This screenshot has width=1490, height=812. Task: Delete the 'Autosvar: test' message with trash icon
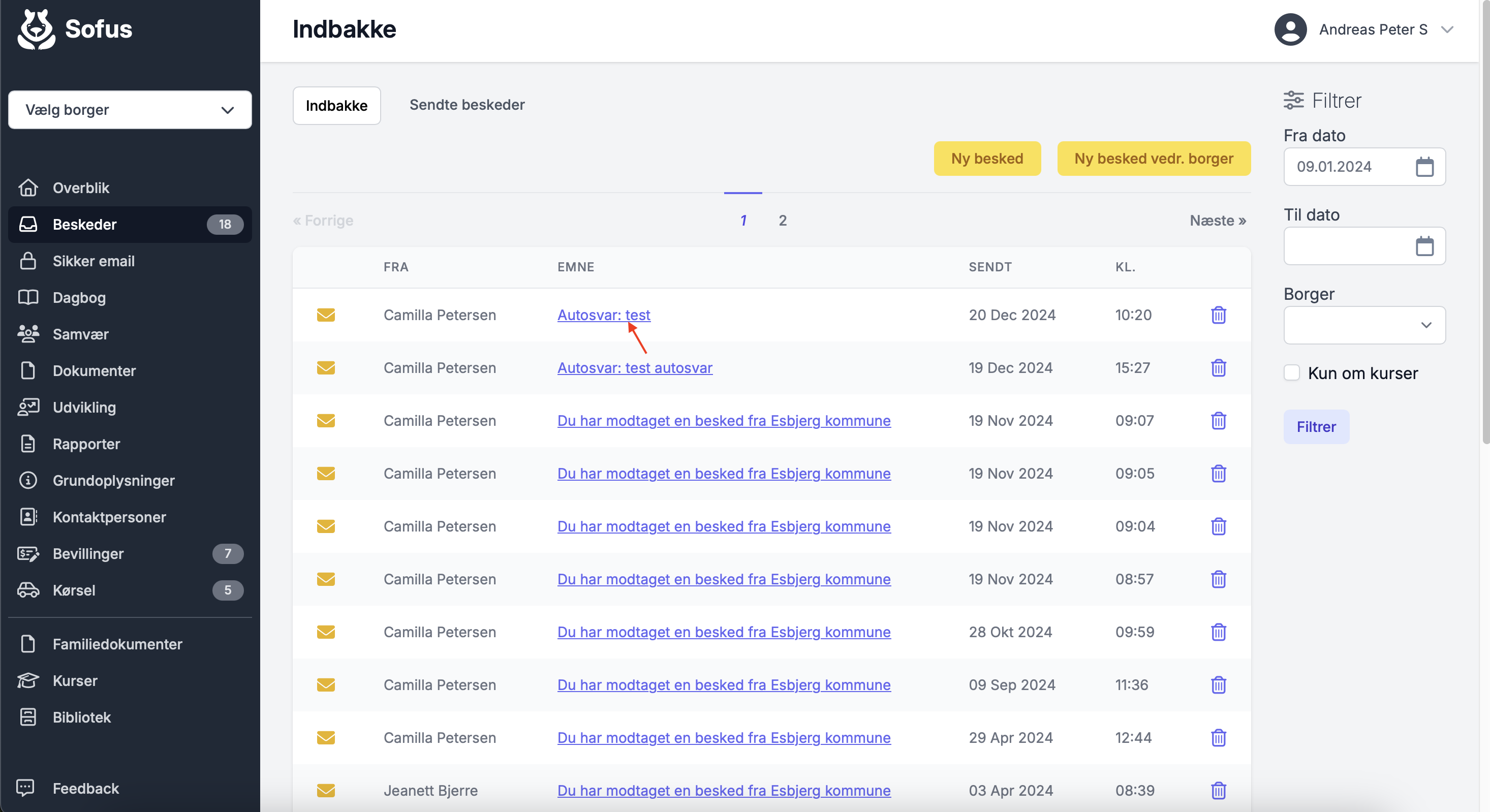click(x=1218, y=315)
